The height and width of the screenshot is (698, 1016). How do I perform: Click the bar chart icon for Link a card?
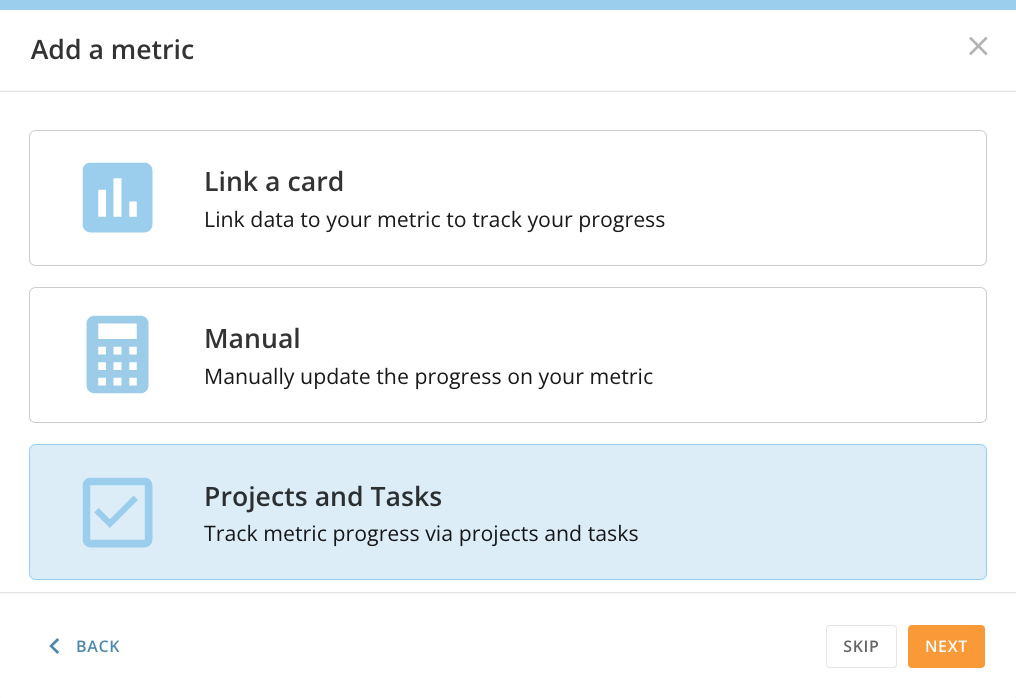(117, 198)
